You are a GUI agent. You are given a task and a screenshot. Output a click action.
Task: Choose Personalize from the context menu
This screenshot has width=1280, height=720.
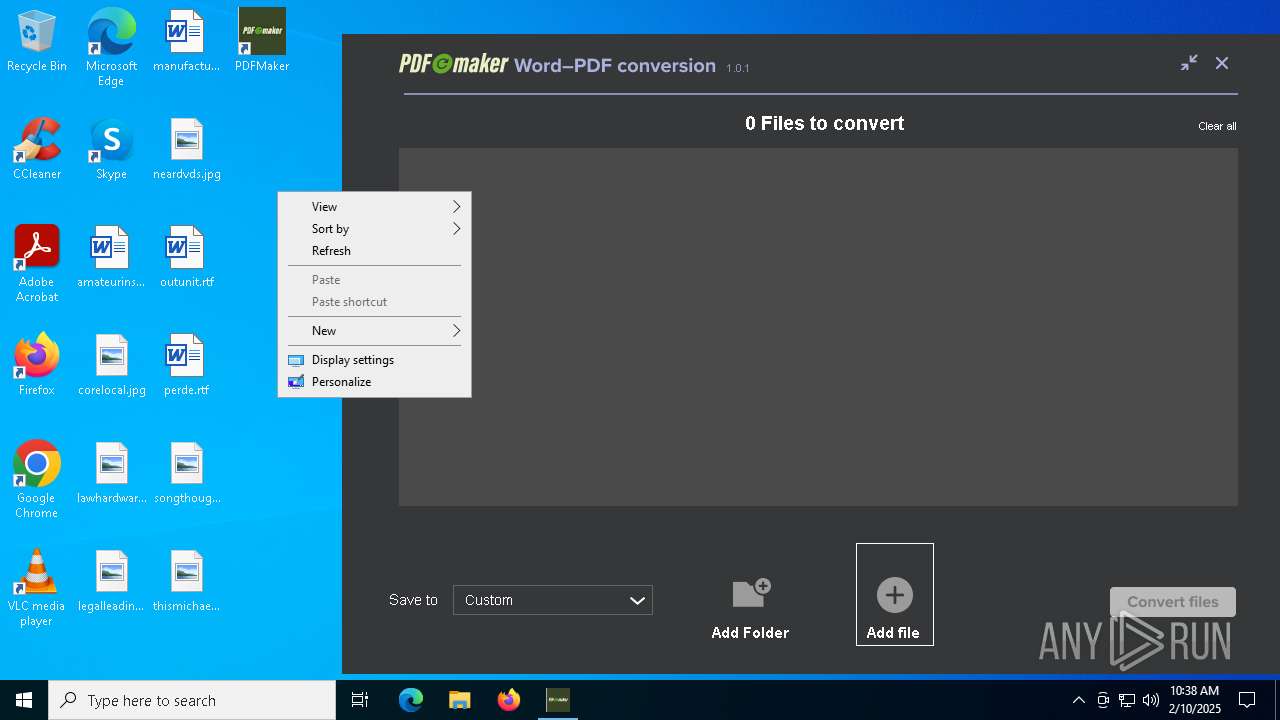point(374,382)
